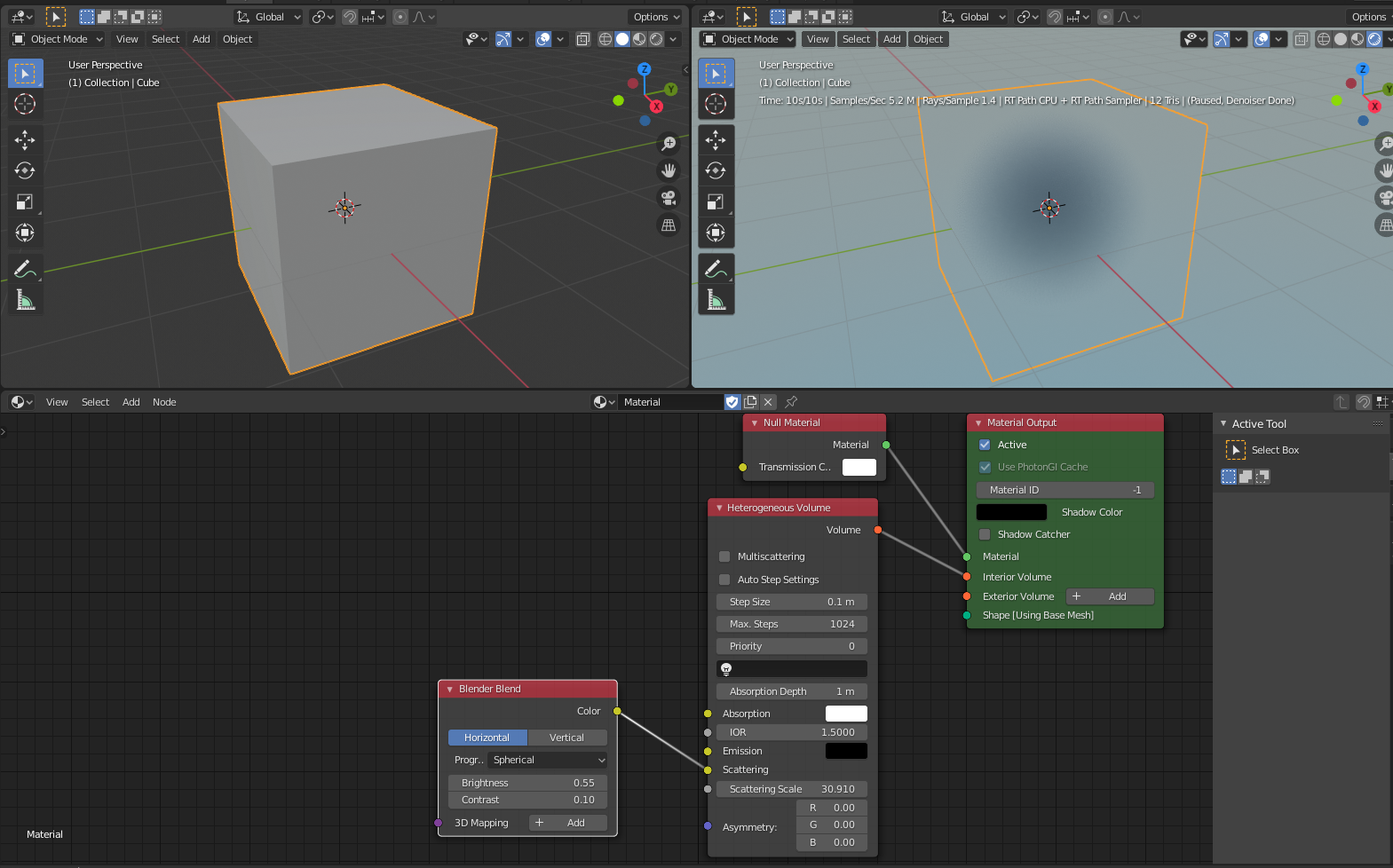Select the Rotate tool in left viewport
The width and height of the screenshot is (1393, 868).
(x=25, y=170)
